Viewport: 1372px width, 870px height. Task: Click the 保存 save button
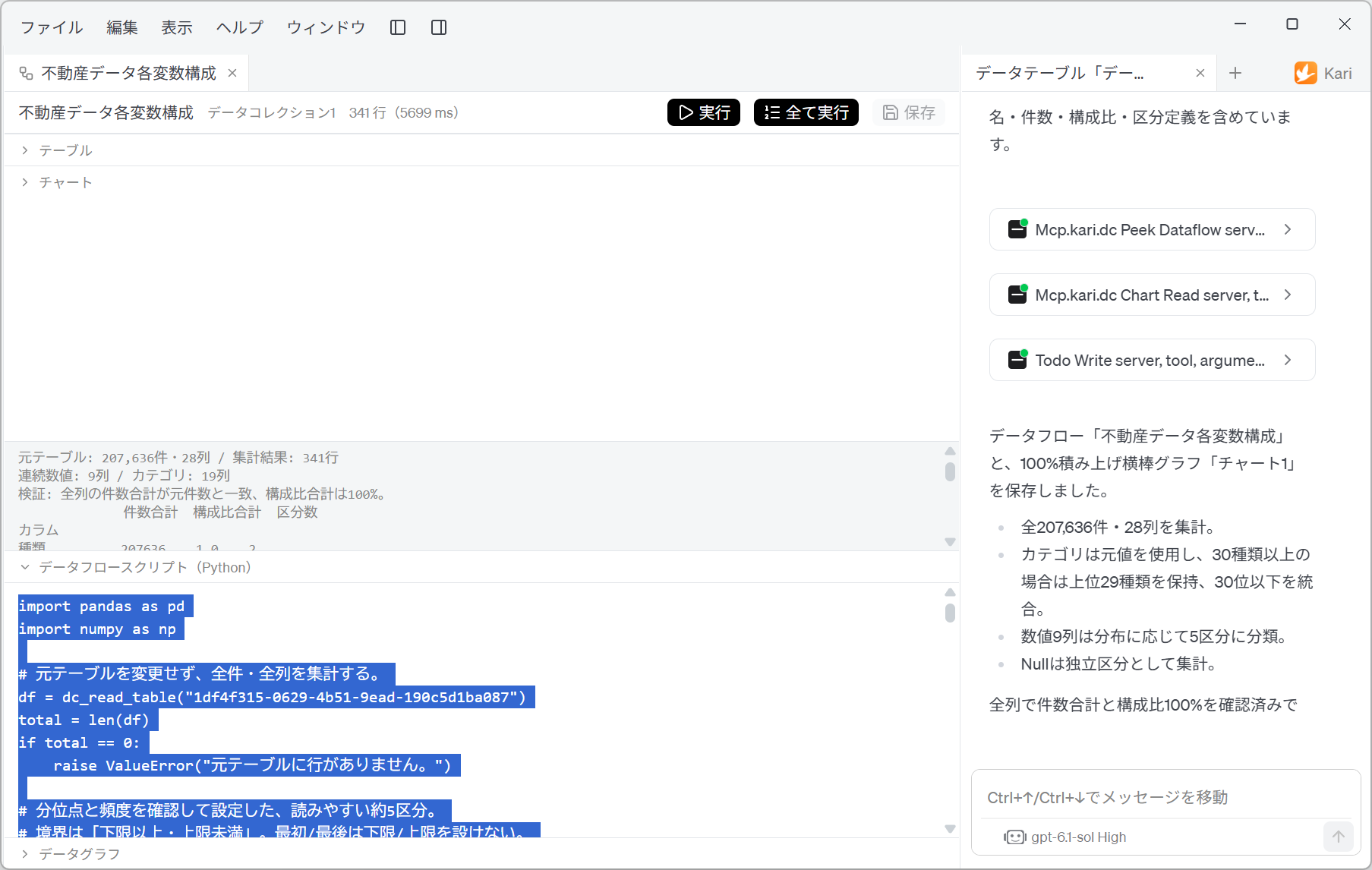pos(909,112)
